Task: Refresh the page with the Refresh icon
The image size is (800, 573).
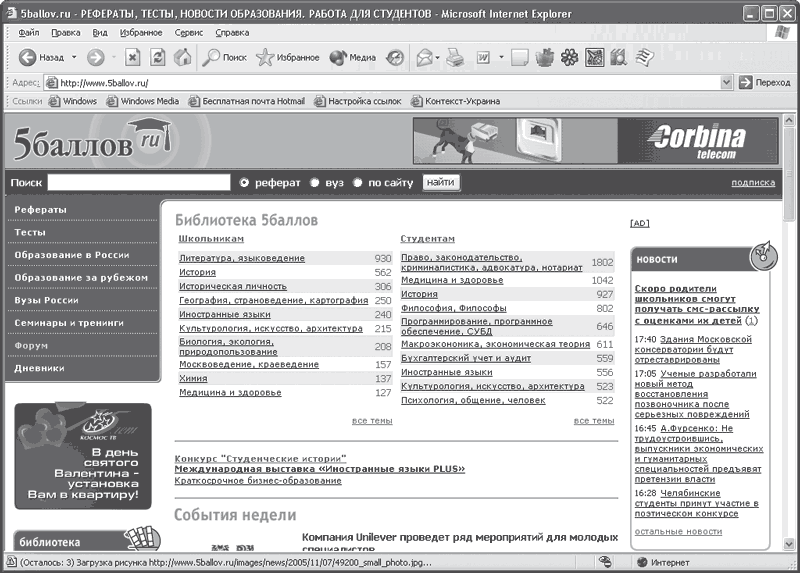Action: point(157,58)
